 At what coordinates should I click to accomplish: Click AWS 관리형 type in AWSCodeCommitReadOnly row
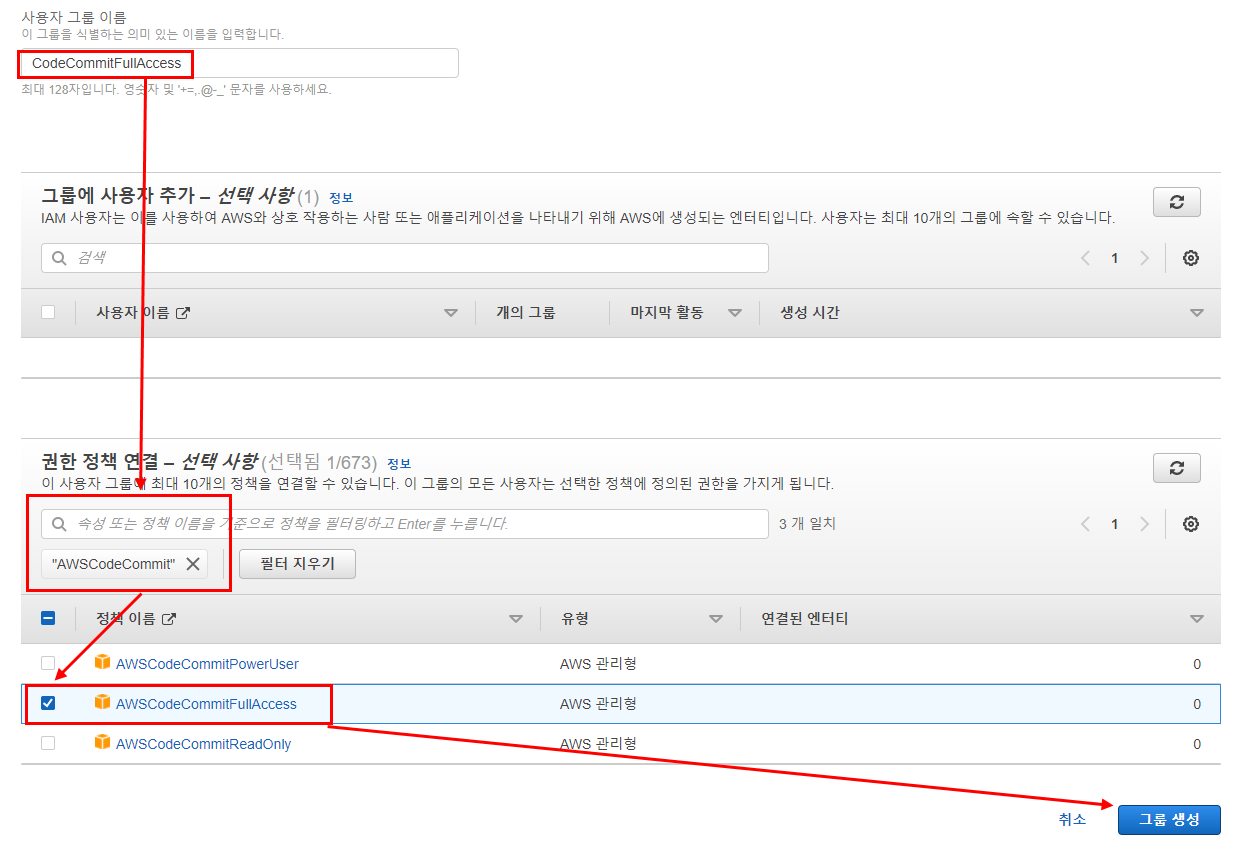(598, 744)
